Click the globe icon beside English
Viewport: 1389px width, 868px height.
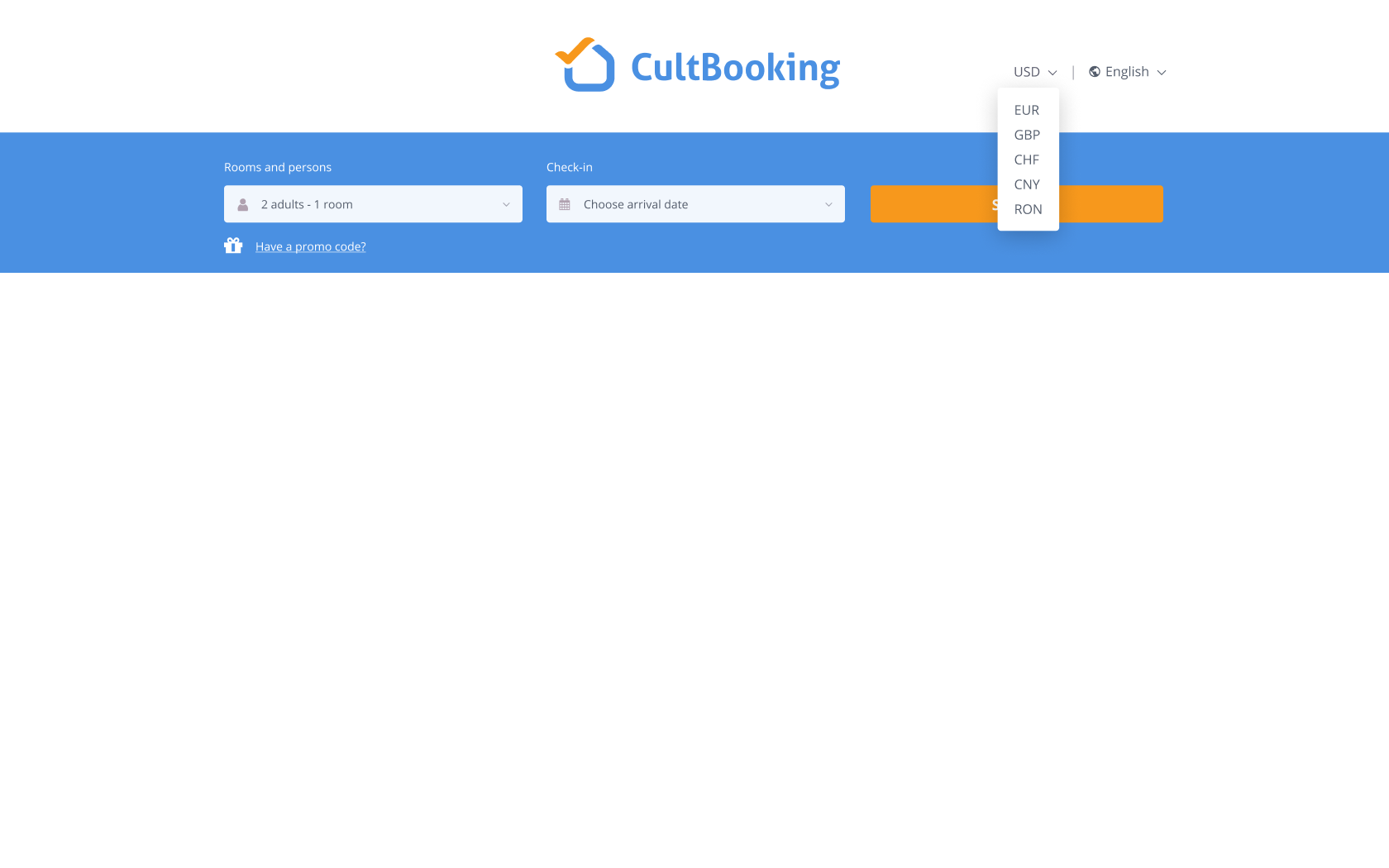pyautogui.click(x=1093, y=71)
